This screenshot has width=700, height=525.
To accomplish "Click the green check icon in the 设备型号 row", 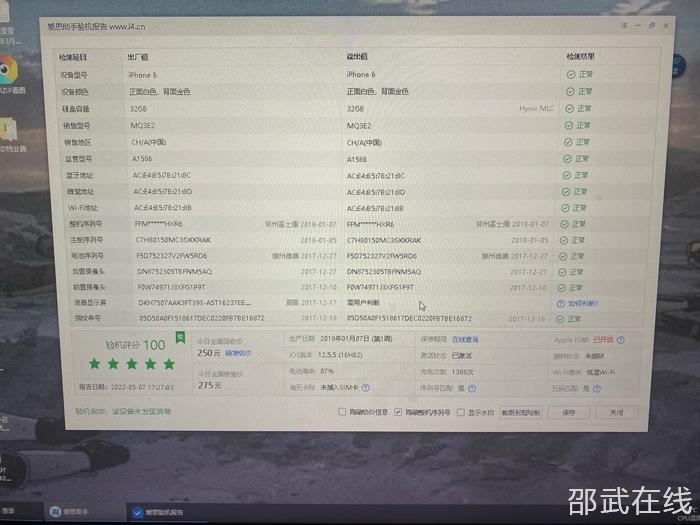I will click(570, 75).
